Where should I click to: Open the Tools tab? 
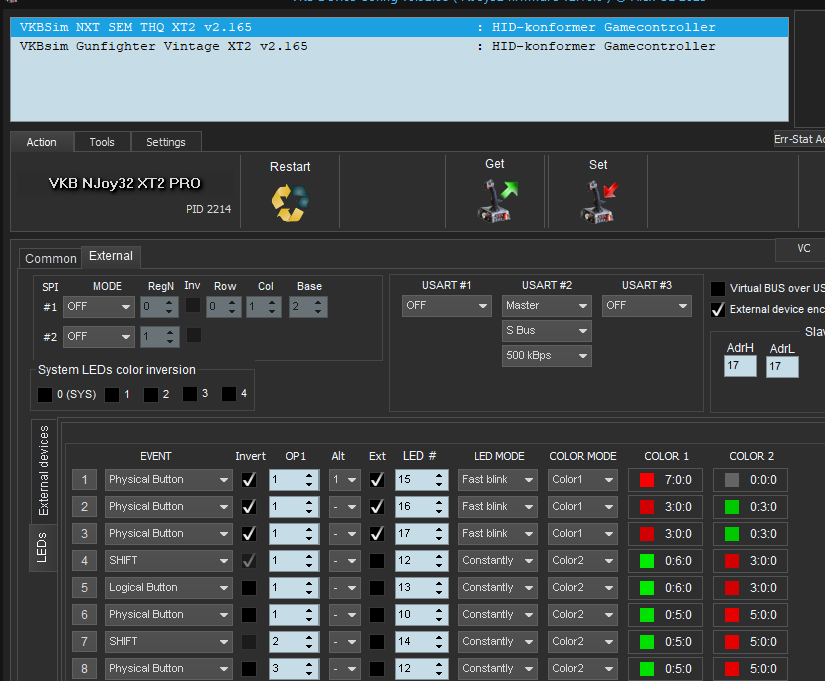point(102,142)
